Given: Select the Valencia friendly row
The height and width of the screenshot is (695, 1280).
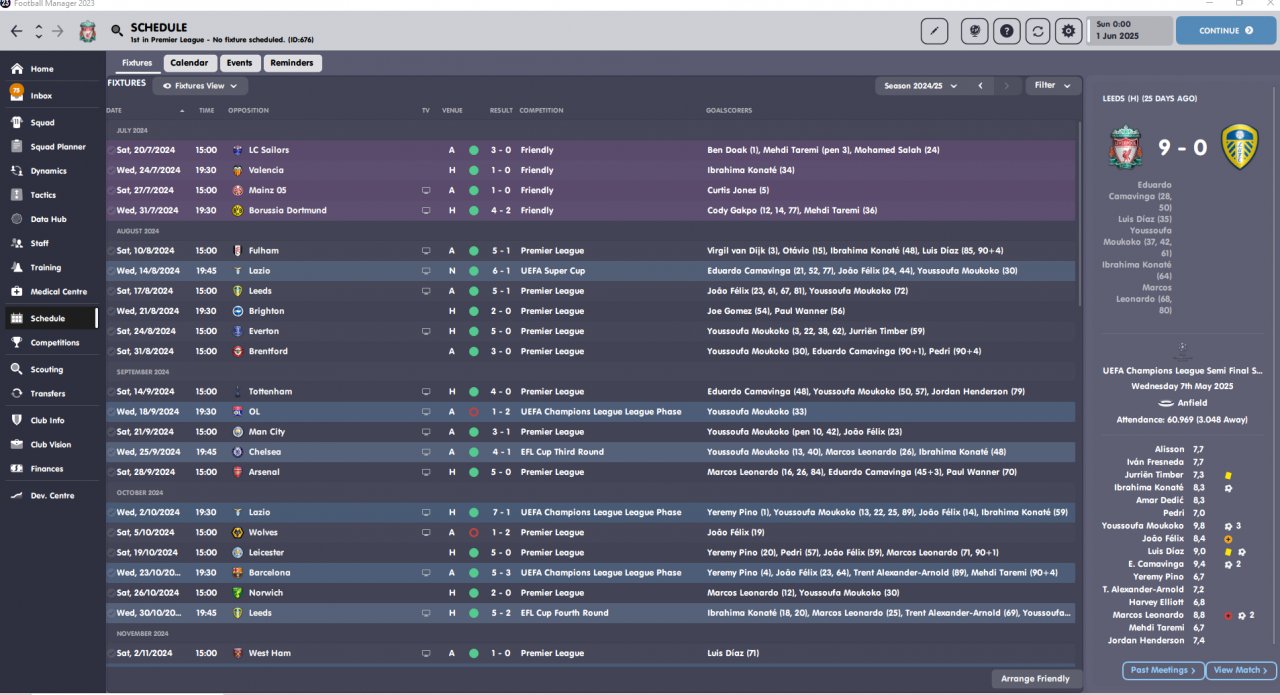Looking at the screenshot, I should tap(591, 170).
